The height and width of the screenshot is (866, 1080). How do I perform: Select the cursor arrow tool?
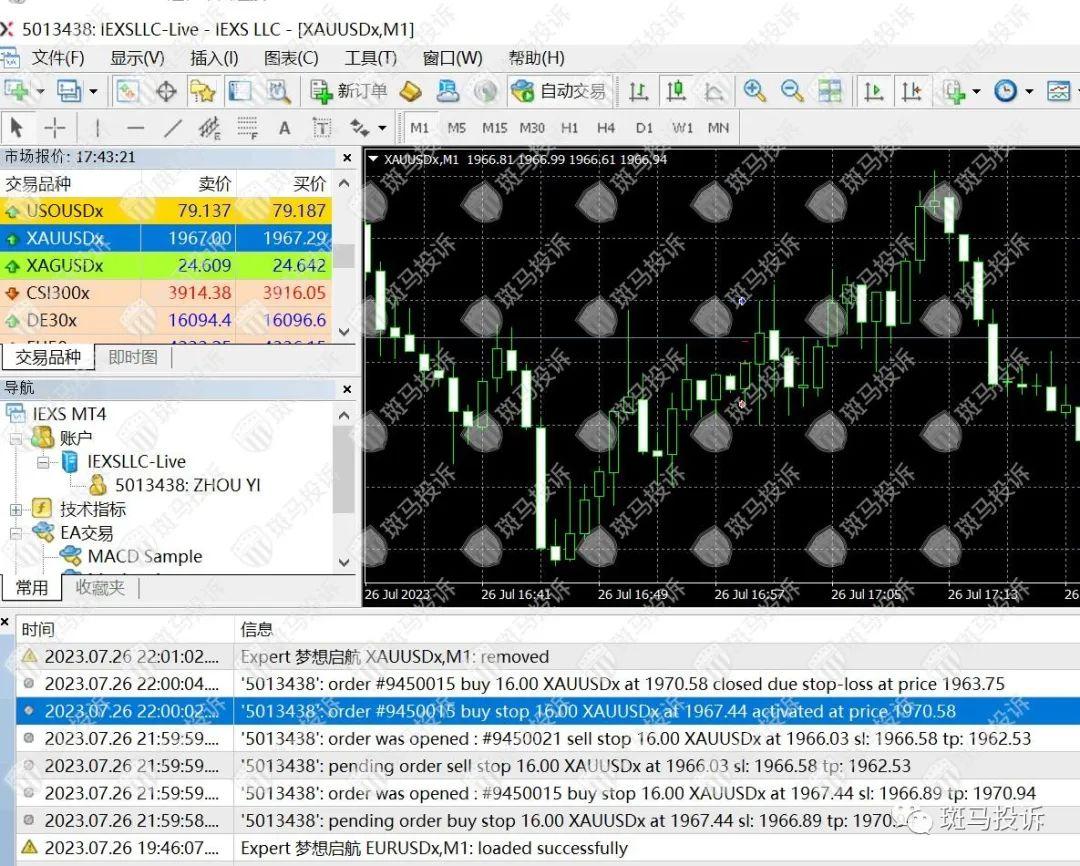(x=17, y=127)
